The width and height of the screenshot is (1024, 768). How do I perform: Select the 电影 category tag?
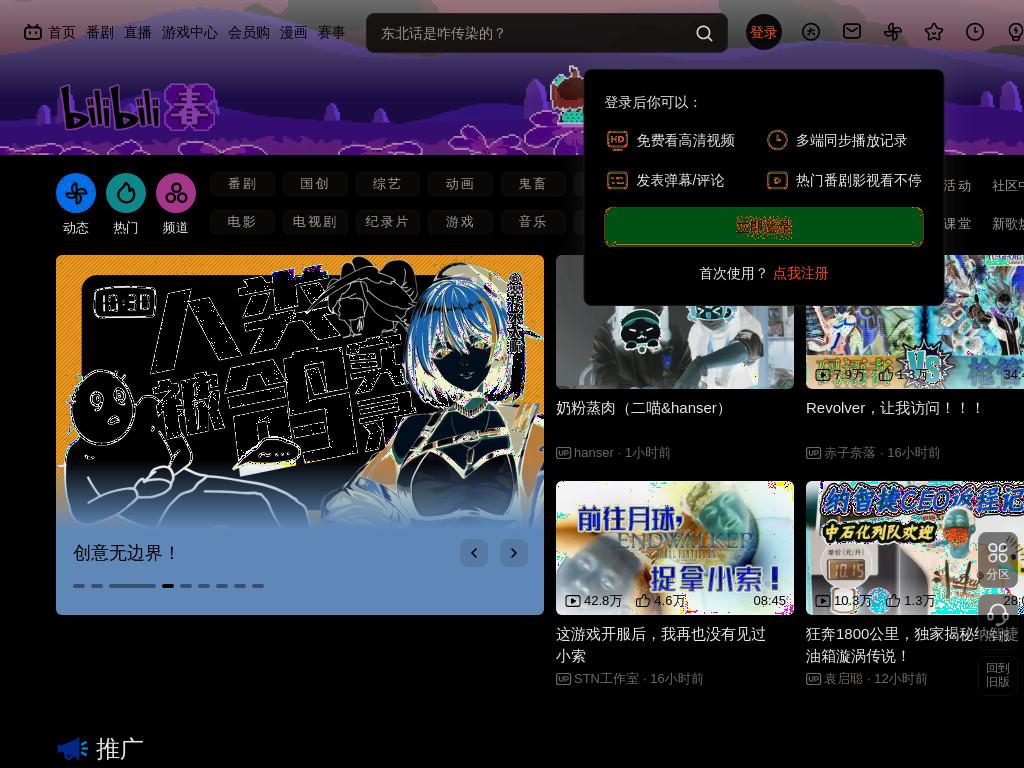coord(242,222)
